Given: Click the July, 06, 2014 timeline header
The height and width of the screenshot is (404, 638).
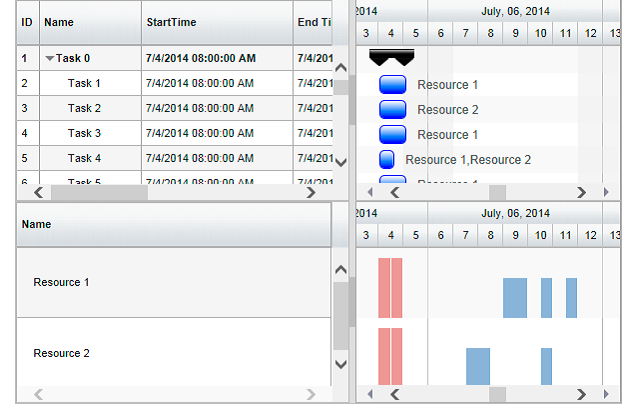Looking at the screenshot, I should pos(515,11).
